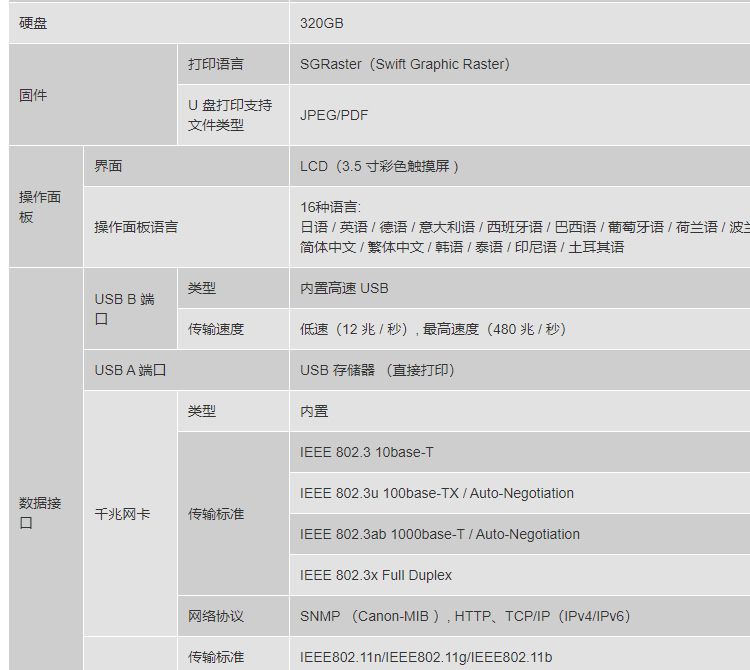Click the IEEE 802.3x Full Duplex entry
Viewport: 750px width, 670px height.
376,575
